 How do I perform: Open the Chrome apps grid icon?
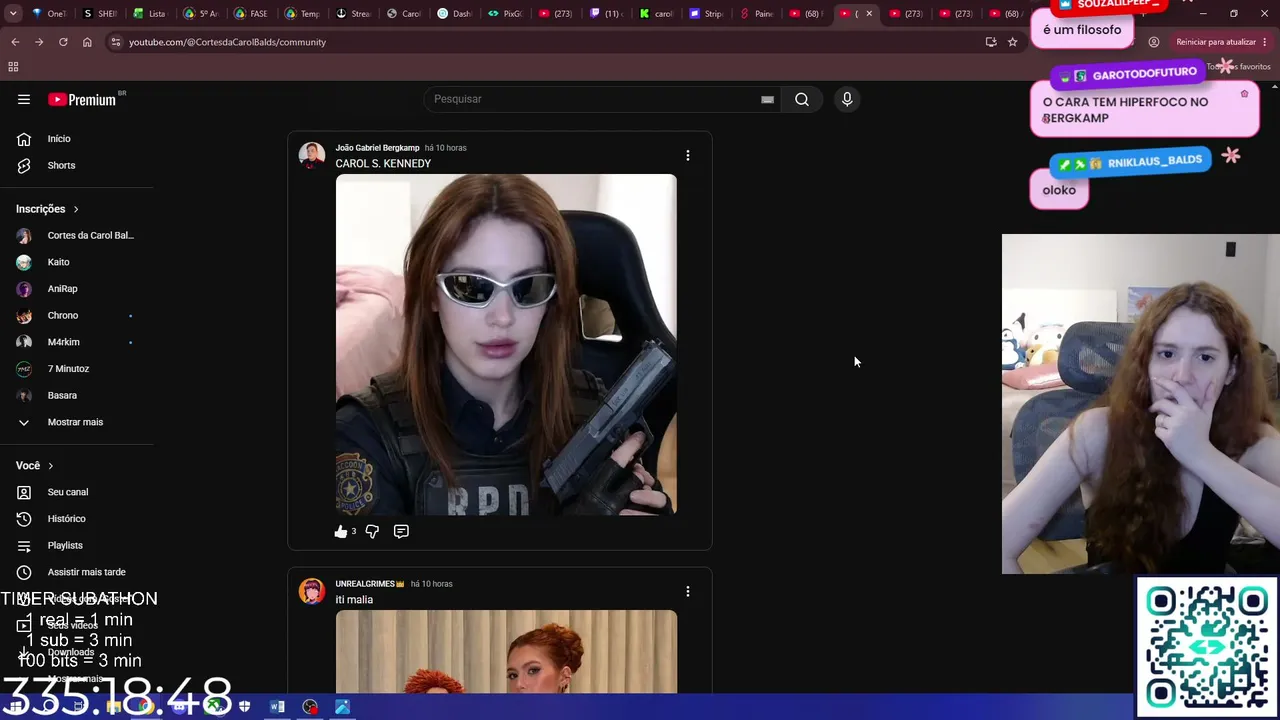[13, 67]
